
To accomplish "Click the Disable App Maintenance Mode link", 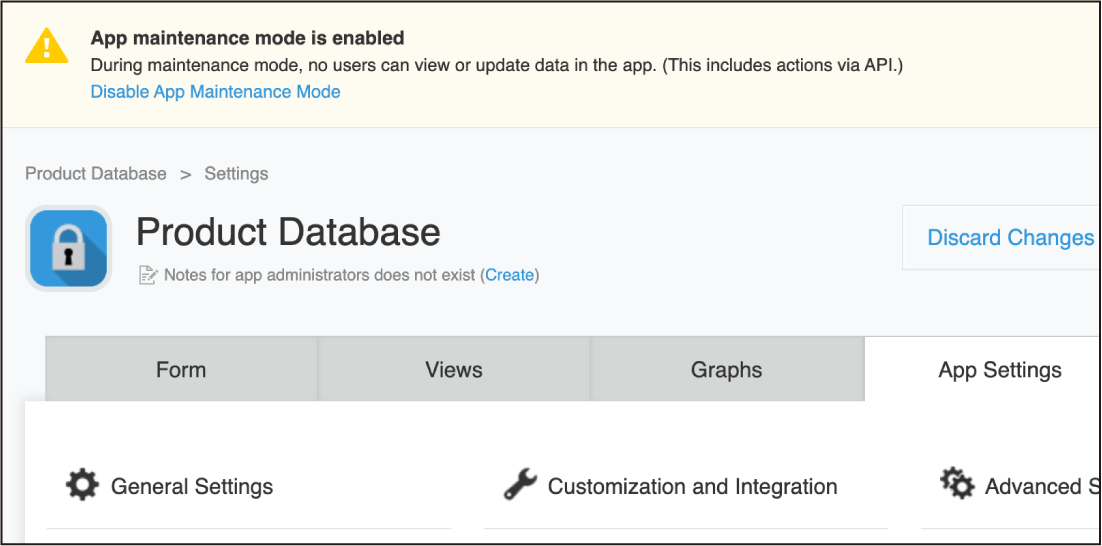I will [215, 92].
